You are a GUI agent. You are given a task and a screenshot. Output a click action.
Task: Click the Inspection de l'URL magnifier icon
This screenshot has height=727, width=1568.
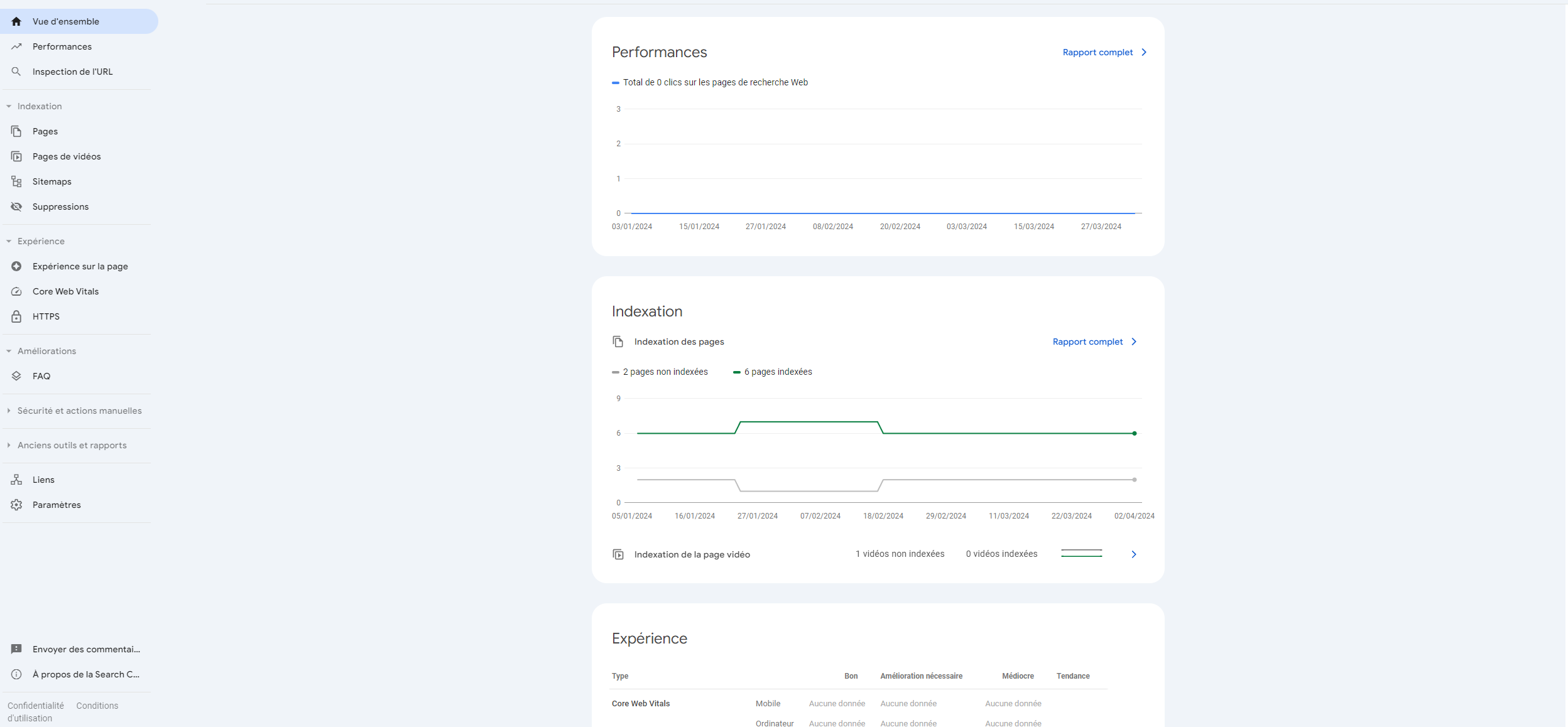pos(16,72)
